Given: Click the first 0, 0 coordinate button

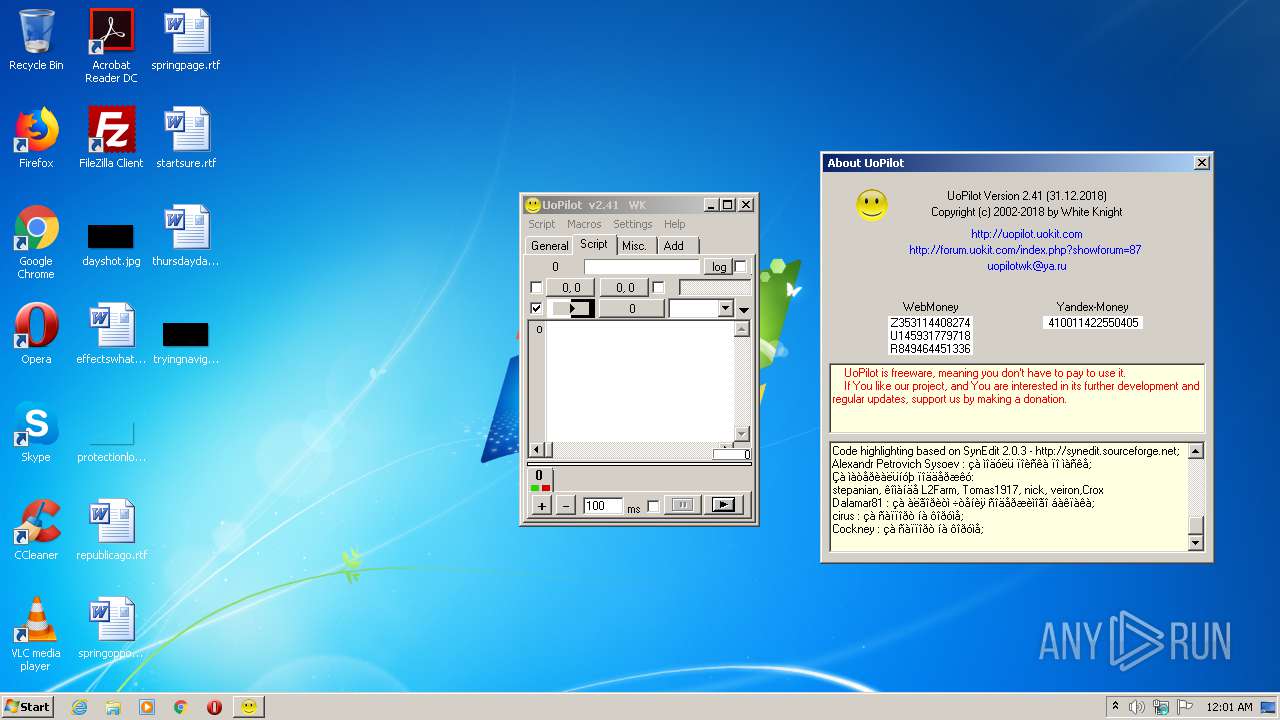Looking at the screenshot, I should (x=572, y=288).
